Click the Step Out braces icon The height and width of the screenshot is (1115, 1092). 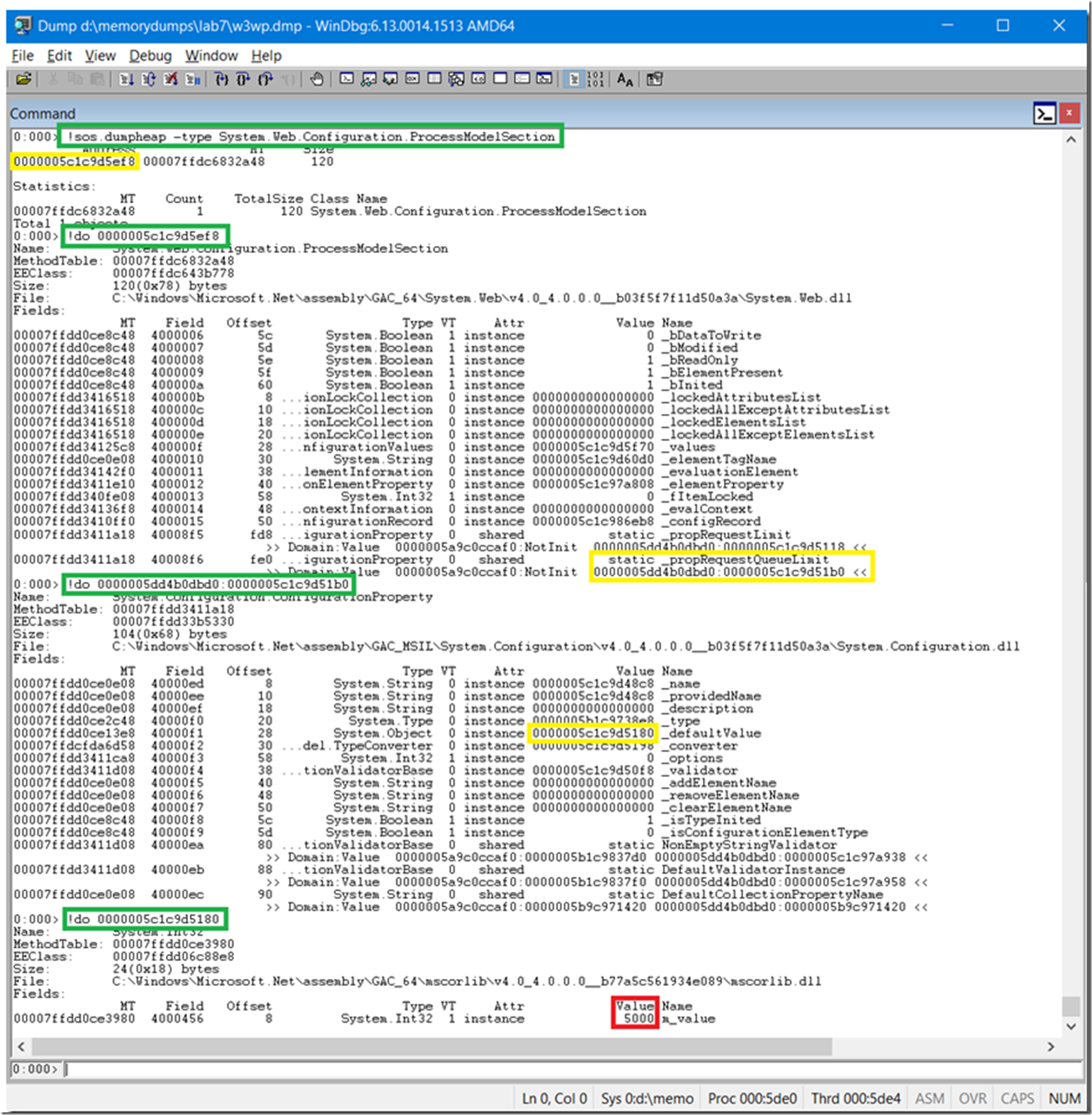(x=265, y=79)
